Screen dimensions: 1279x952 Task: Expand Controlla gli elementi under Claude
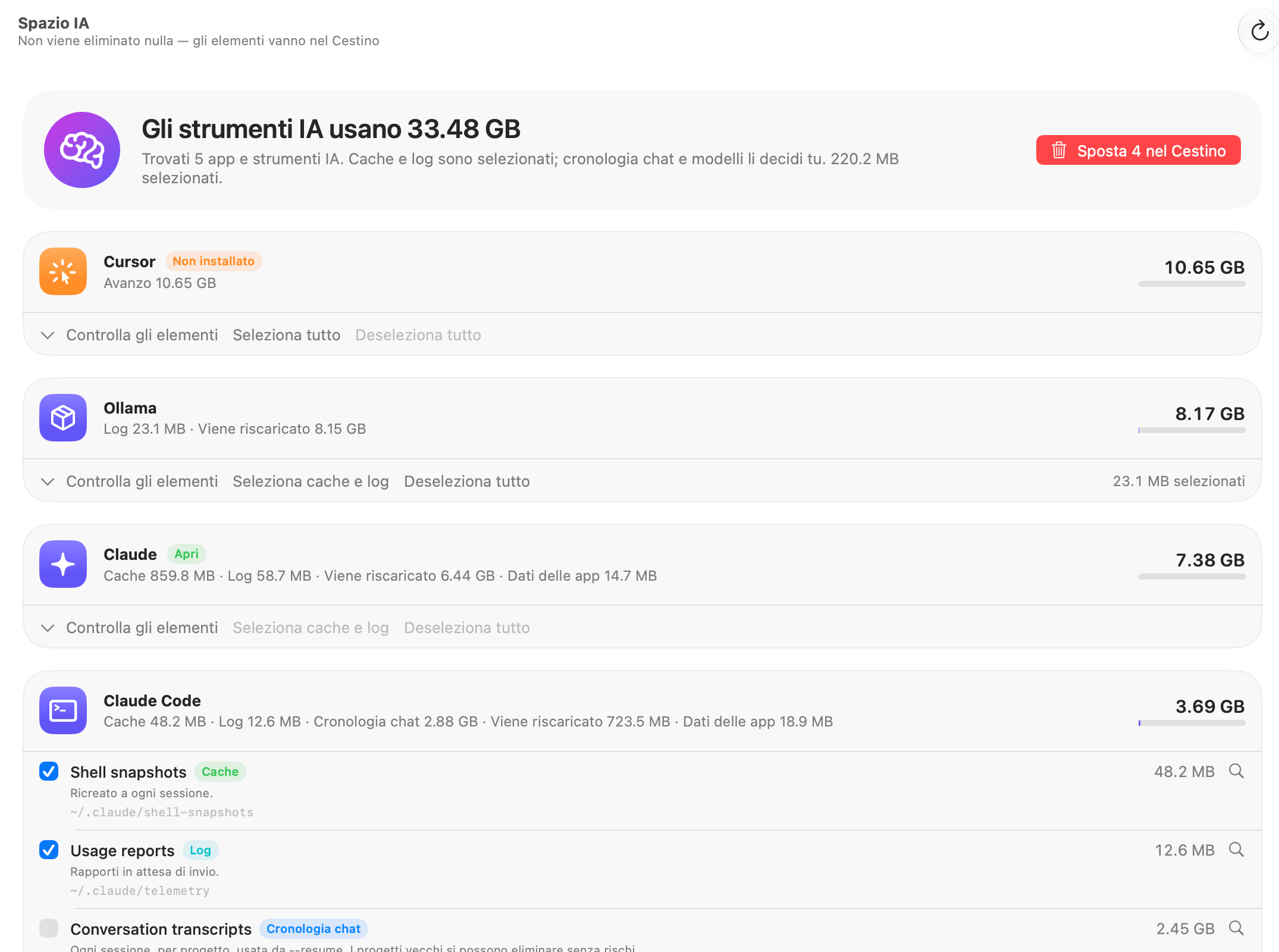pyautogui.click(x=130, y=628)
